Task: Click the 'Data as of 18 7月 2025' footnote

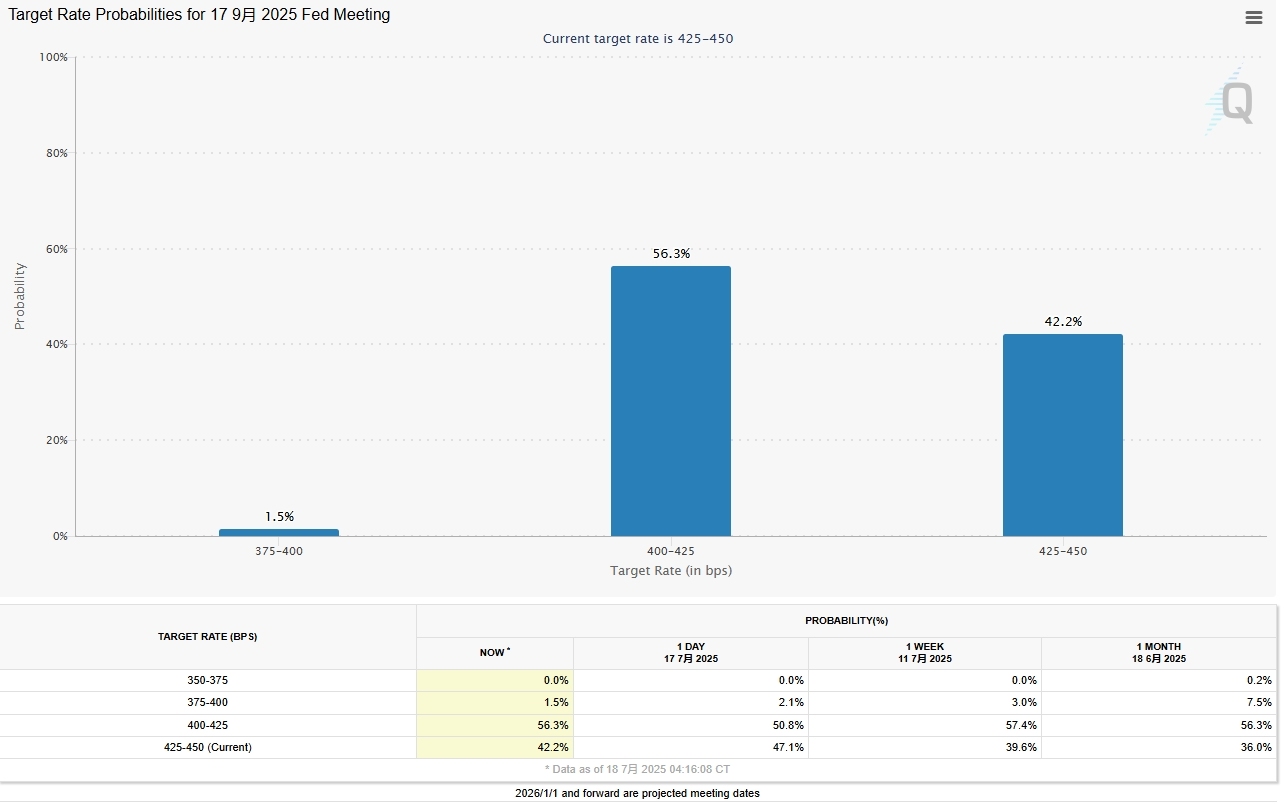Action: 638,769
